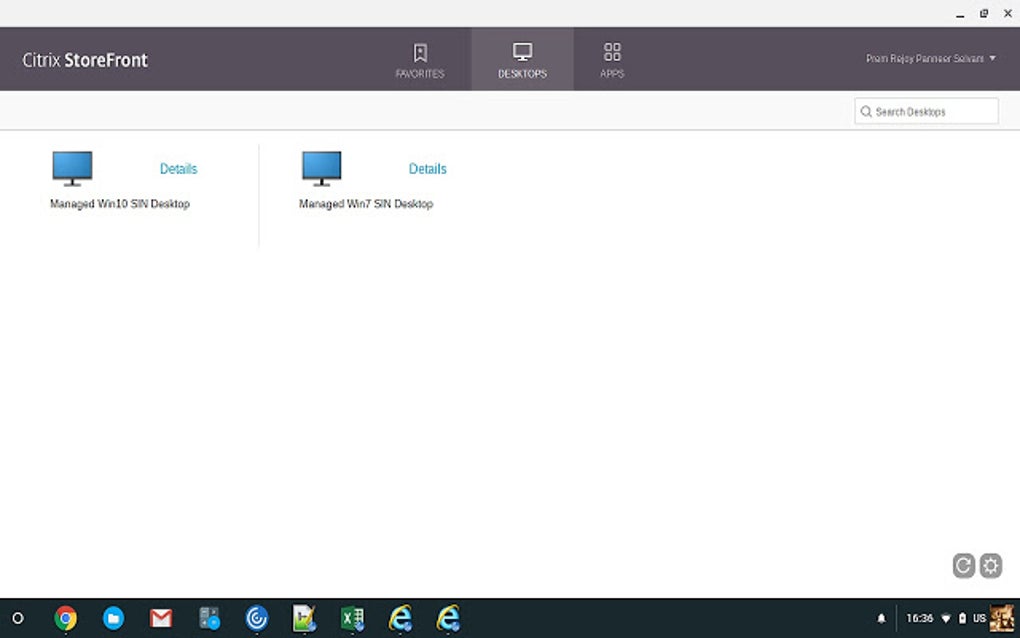Open the Managed Win10 SIN Desktop monitor icon
Image resolution: width=1020 pixels, height=638 pixels.
pos(72,168)
